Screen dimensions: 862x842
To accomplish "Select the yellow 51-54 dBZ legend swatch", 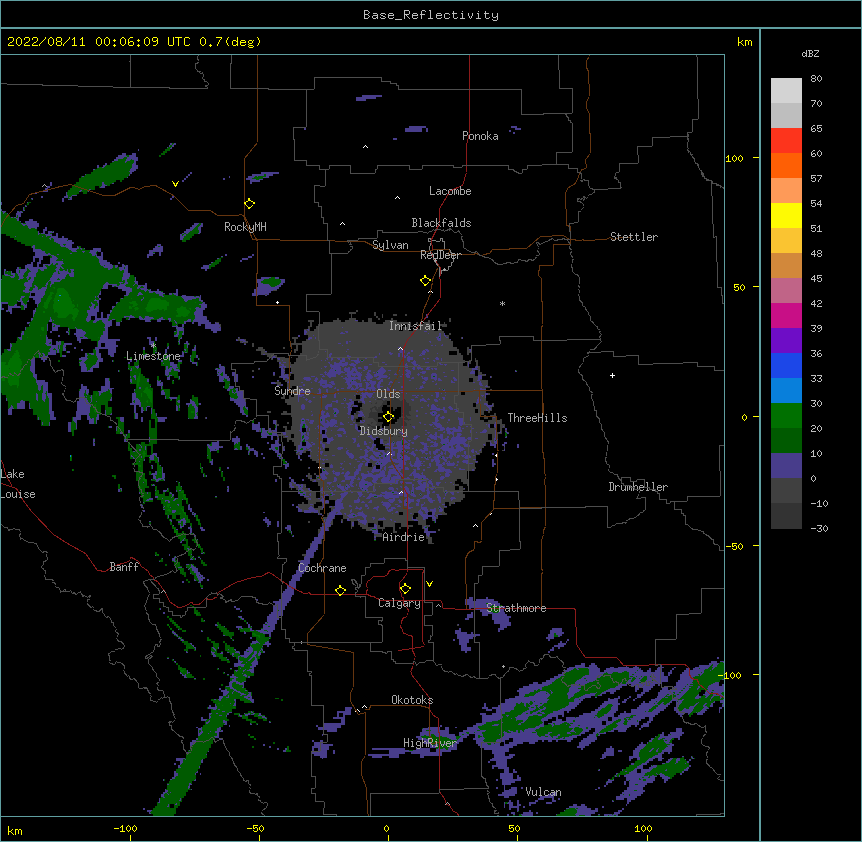I will point(786,215).
